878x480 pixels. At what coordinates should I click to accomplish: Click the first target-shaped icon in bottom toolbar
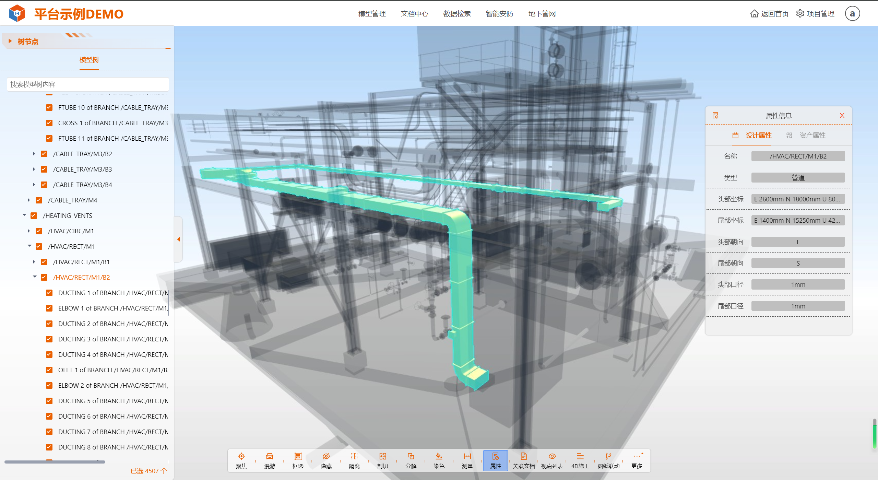pyautogui.click(x=241, y=458)
